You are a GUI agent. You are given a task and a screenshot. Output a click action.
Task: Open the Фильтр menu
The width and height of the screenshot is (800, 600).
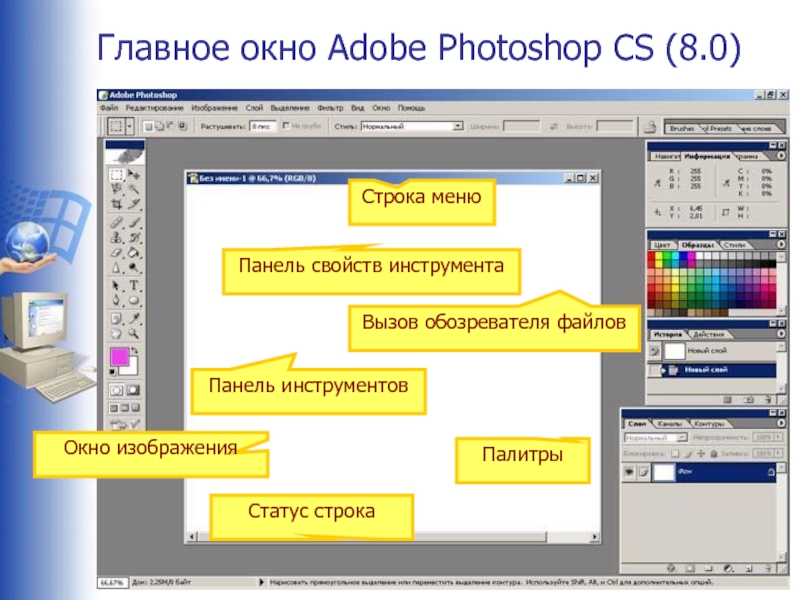(x=330, y=108)
